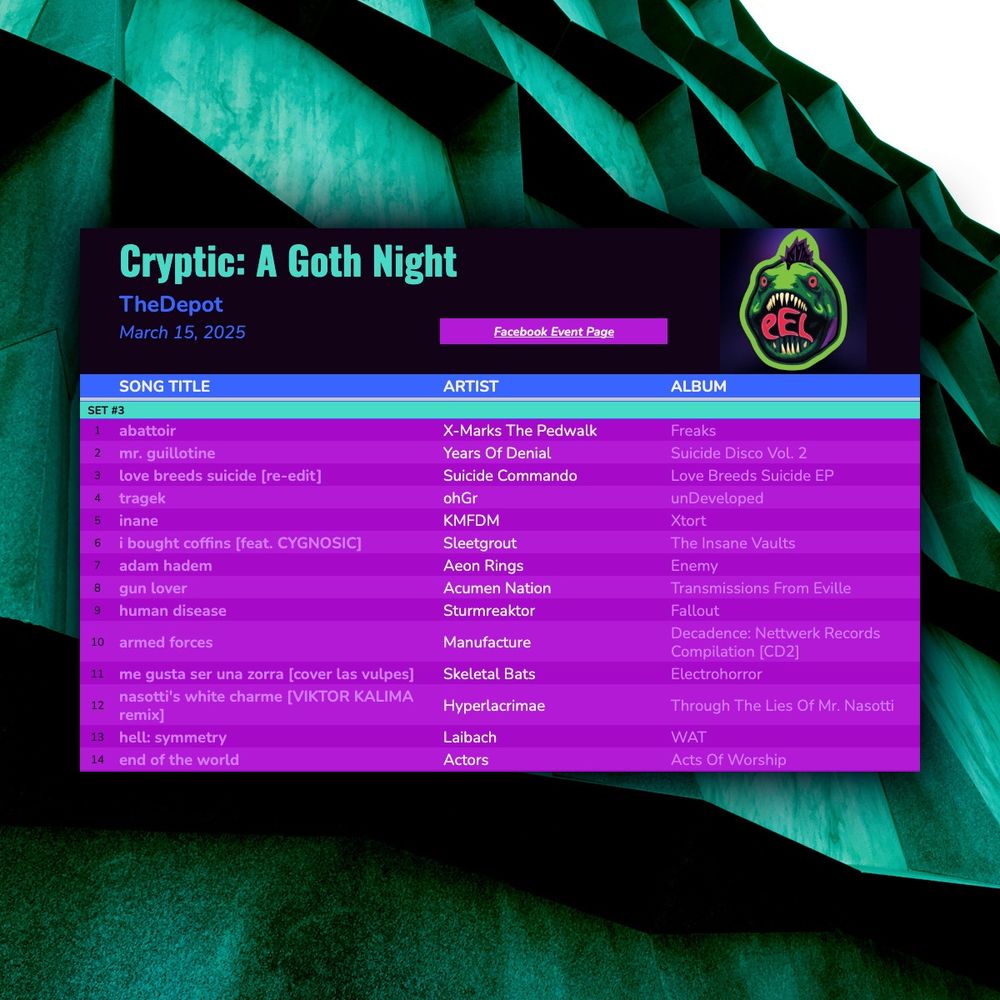Viewport: 1000px width, 1000px height.
Task: Select song 'me gusta ser una zorra'
Action: 267,674
